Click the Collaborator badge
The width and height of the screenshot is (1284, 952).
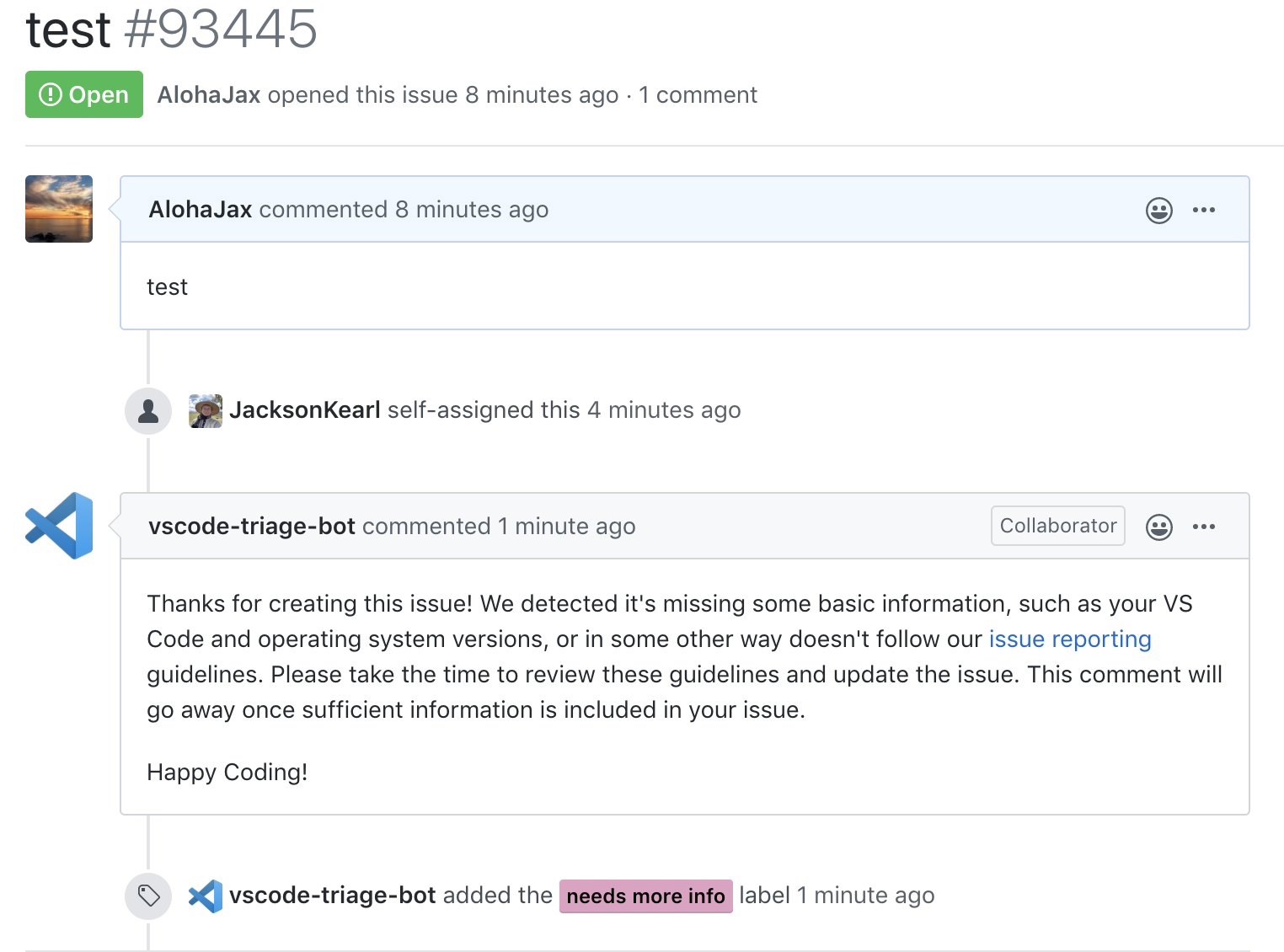tap(1058, 526)
